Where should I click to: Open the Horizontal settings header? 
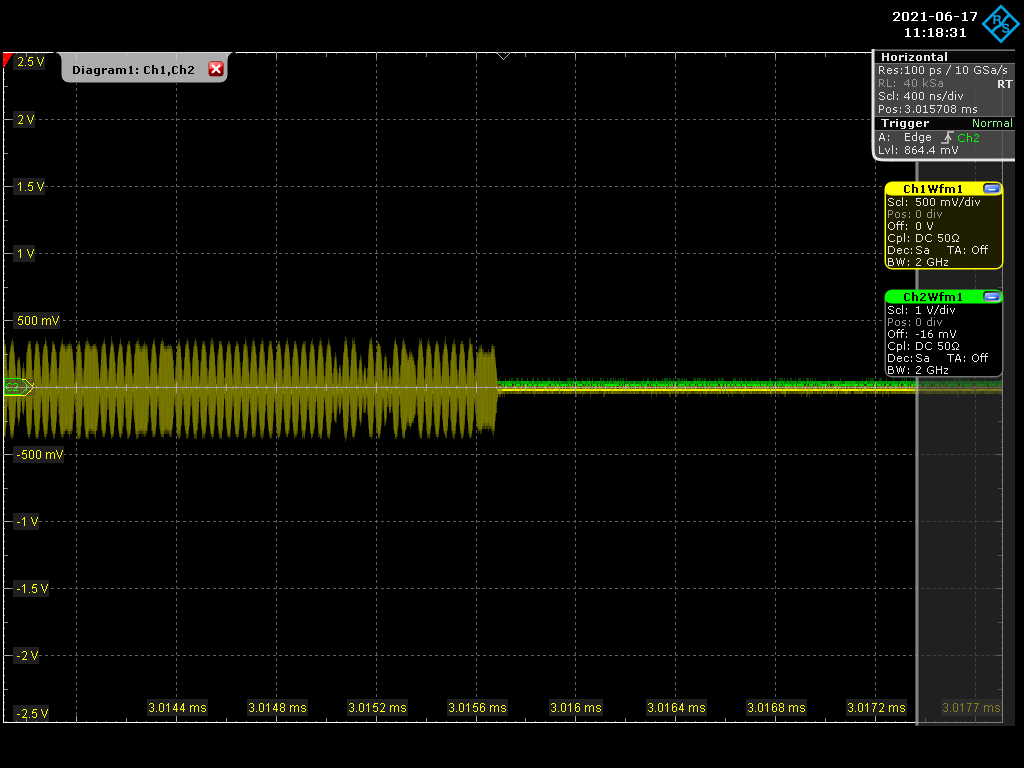point(914,57)
